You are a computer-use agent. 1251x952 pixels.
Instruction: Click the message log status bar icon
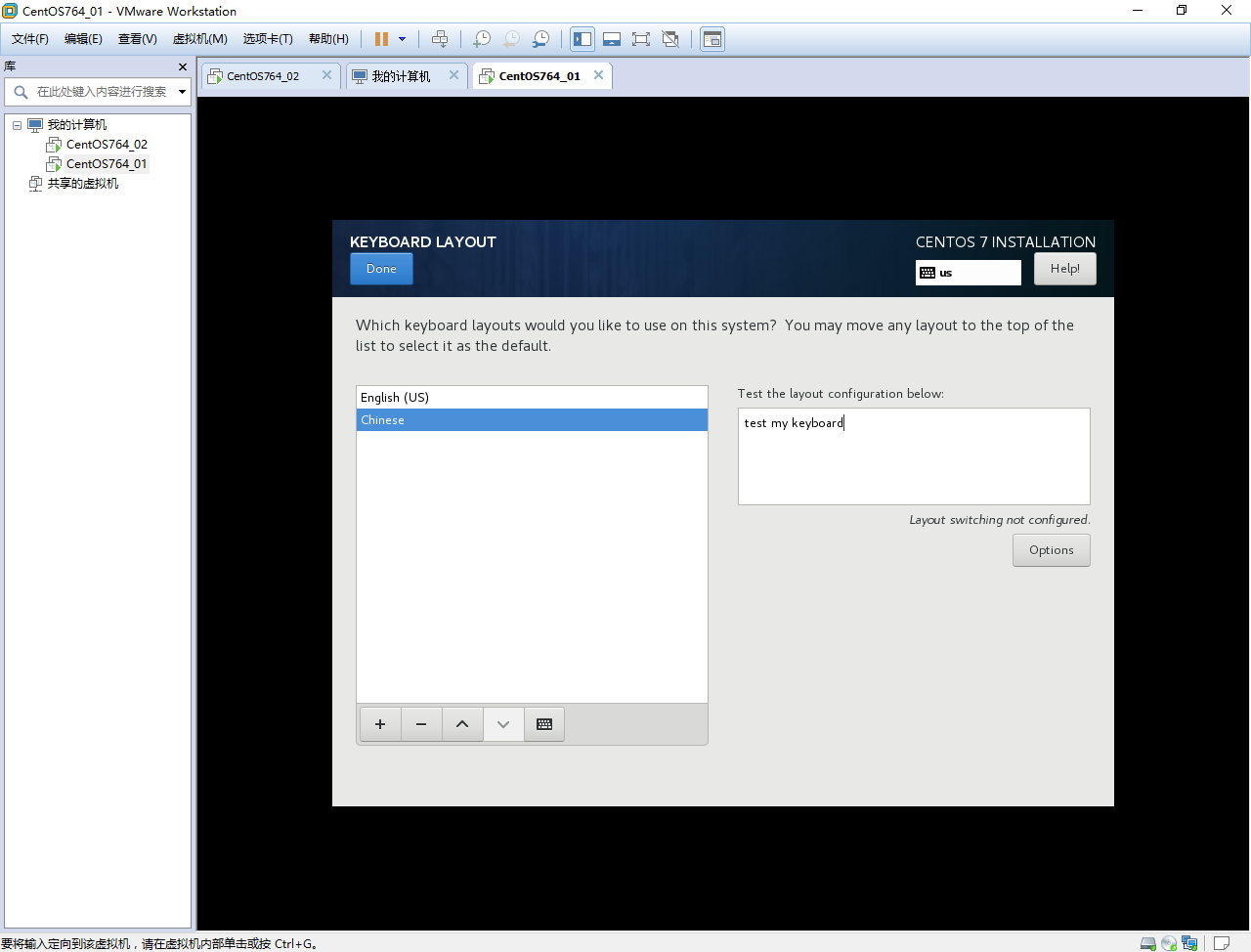coord(1222,943)
